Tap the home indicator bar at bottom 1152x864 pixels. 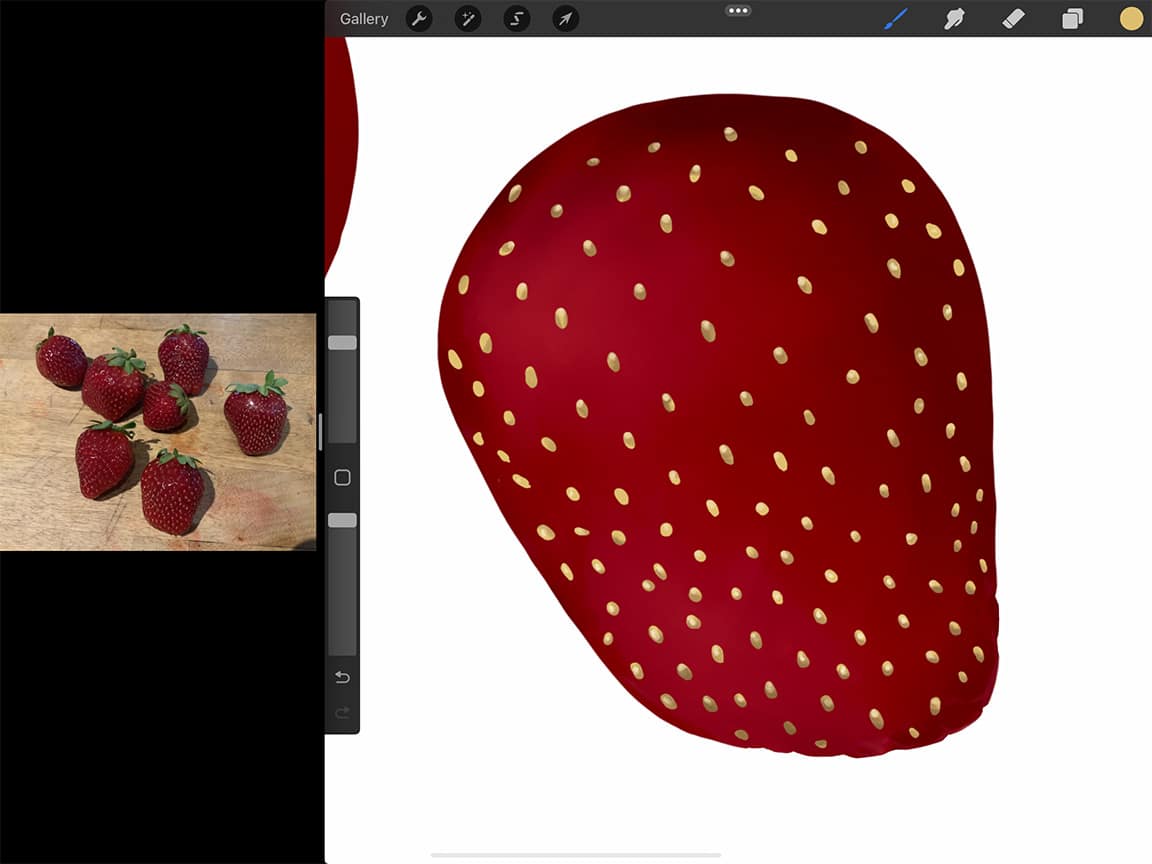tap(575, 855)
